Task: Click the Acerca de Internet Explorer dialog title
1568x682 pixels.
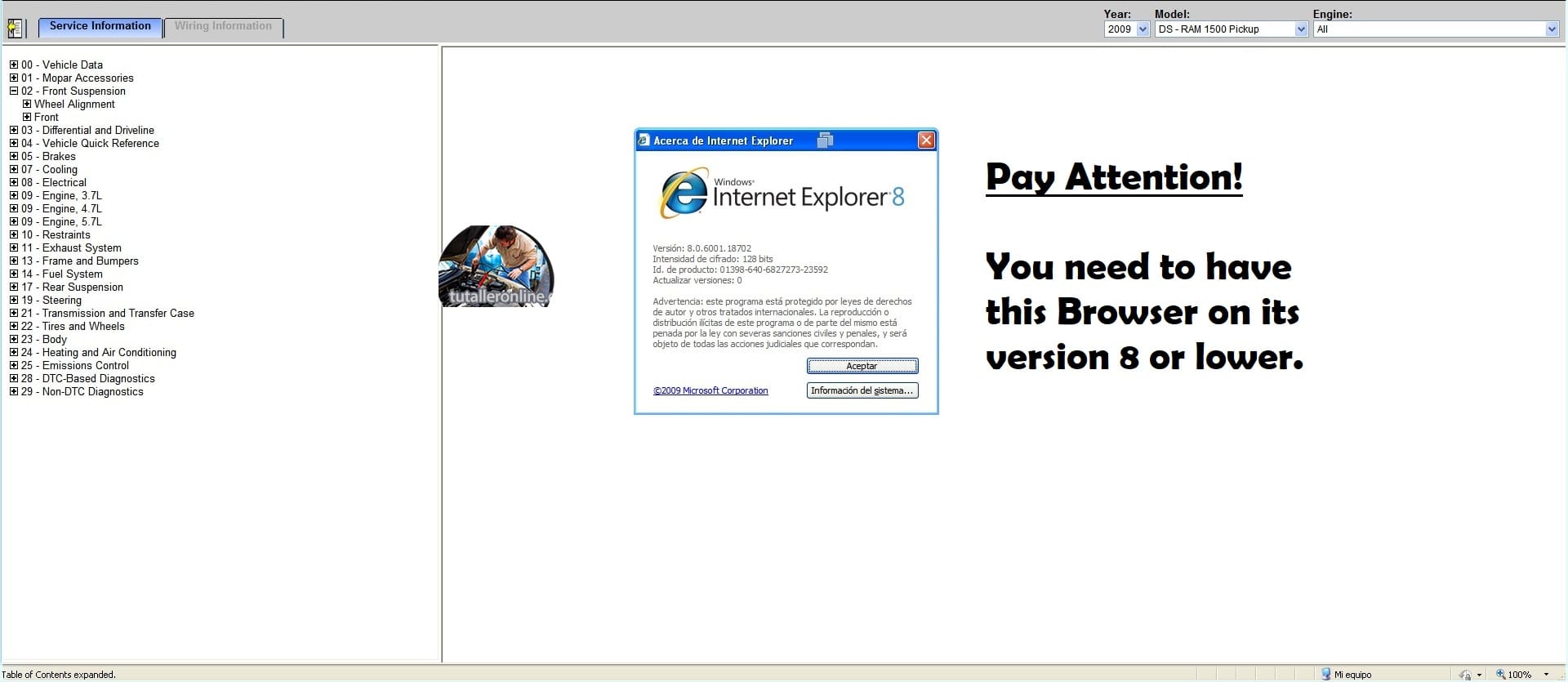Action: click(724, 140)
